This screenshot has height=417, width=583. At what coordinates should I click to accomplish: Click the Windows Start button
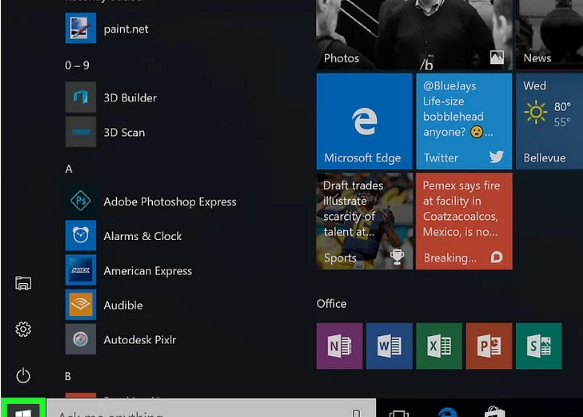[x=23, y=408]
